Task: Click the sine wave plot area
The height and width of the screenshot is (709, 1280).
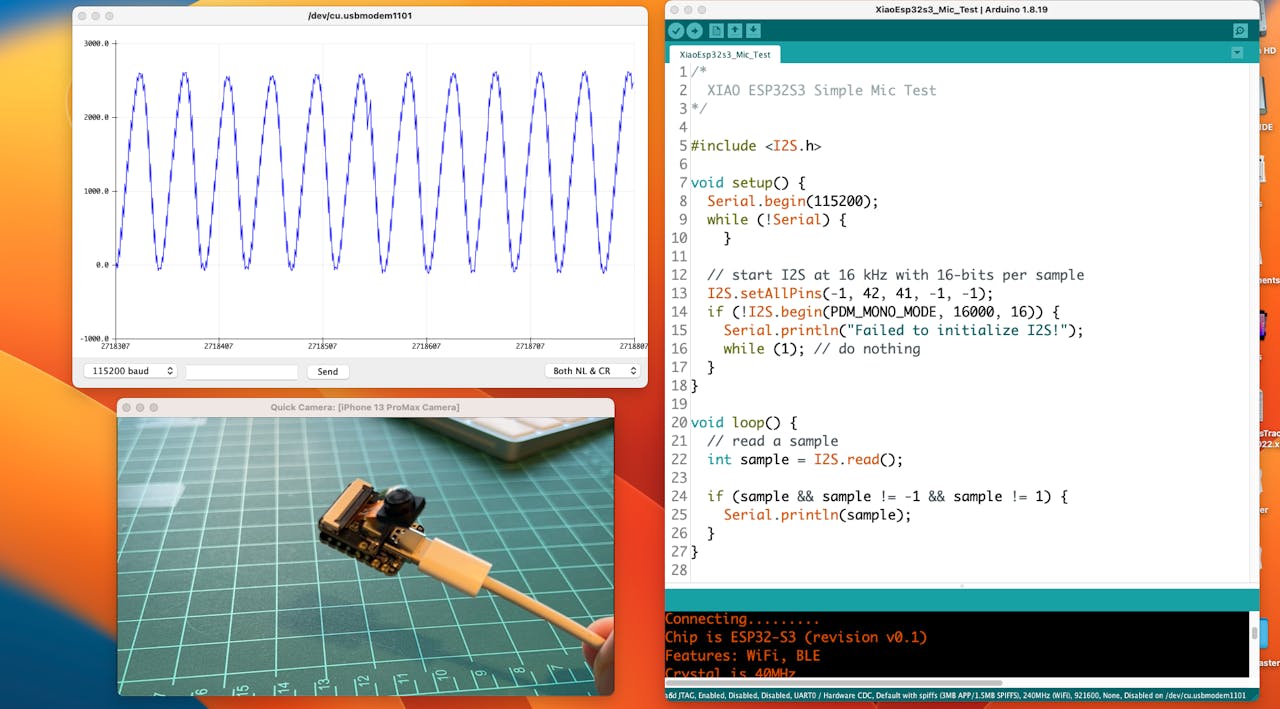Action: click(375, 190)
